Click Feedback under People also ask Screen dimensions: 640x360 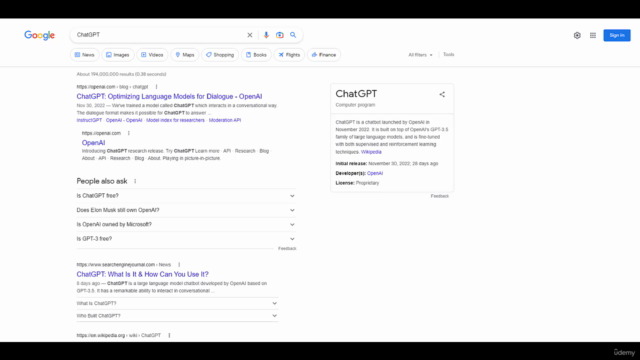tap(287, 249)
